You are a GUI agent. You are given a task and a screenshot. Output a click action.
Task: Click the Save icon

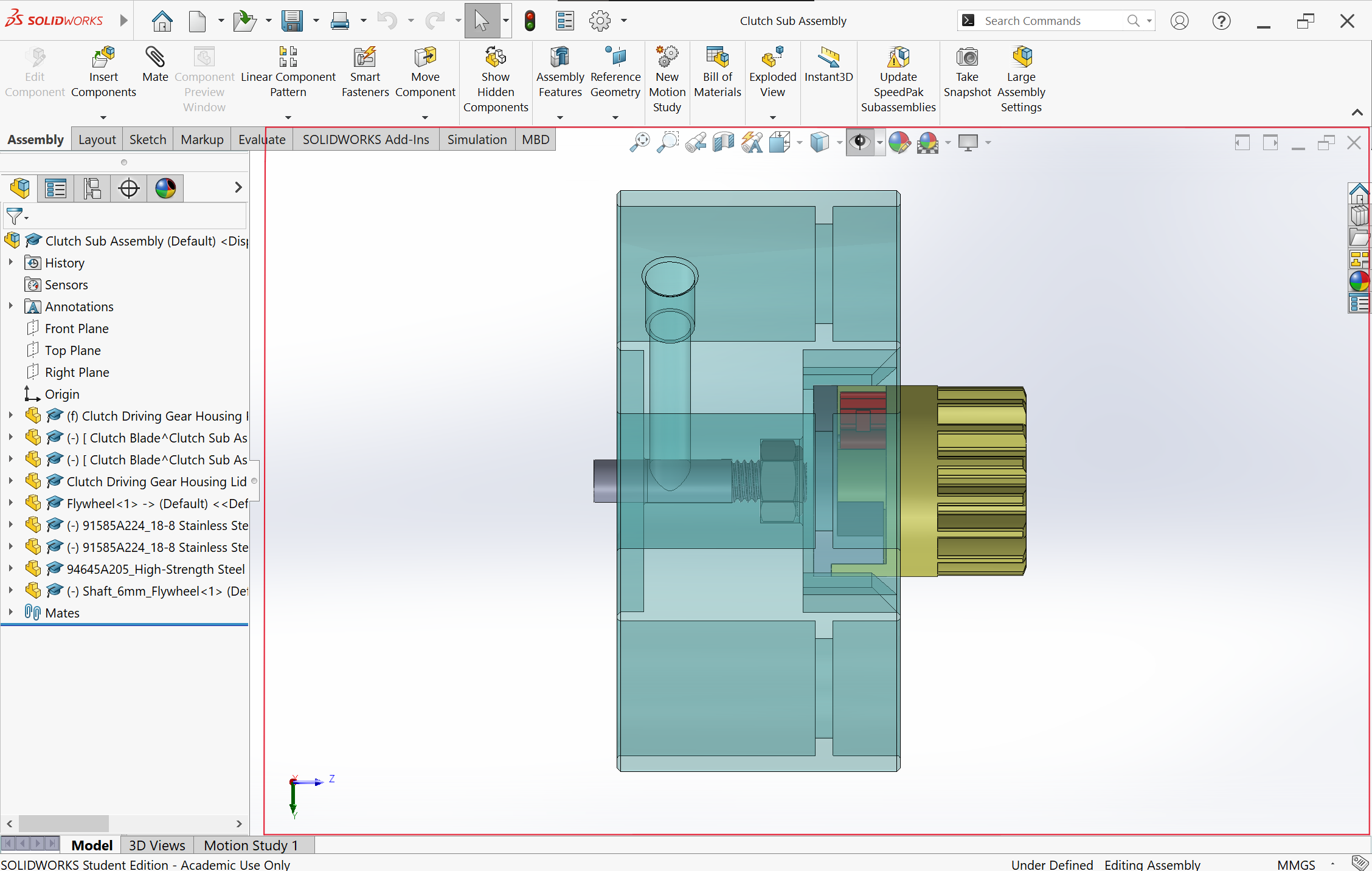tap(292, 21)
